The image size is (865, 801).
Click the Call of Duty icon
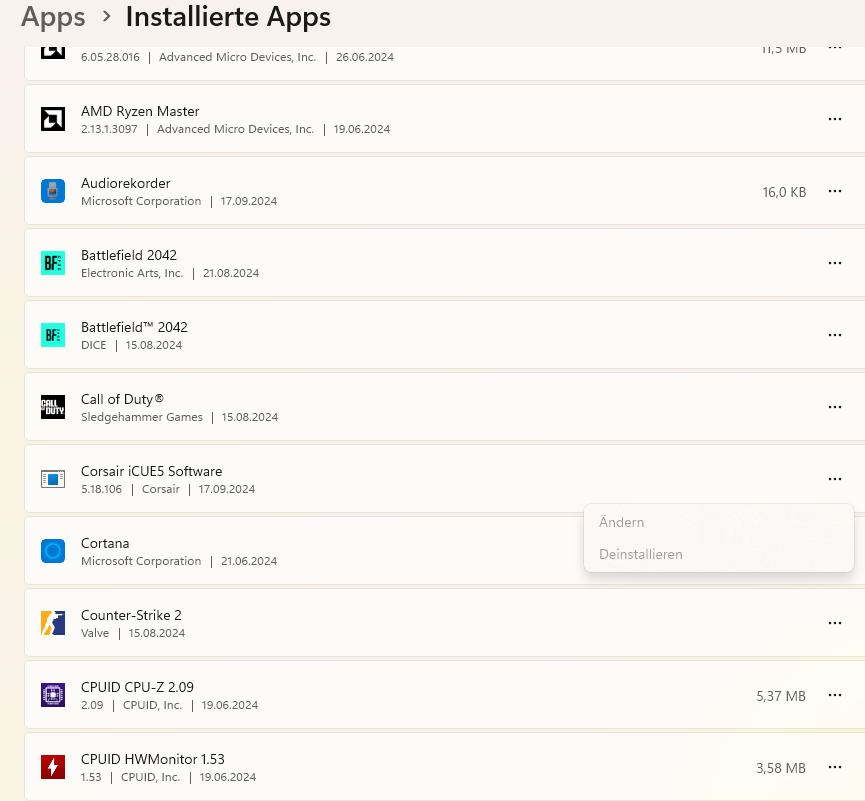coord(53,407)
